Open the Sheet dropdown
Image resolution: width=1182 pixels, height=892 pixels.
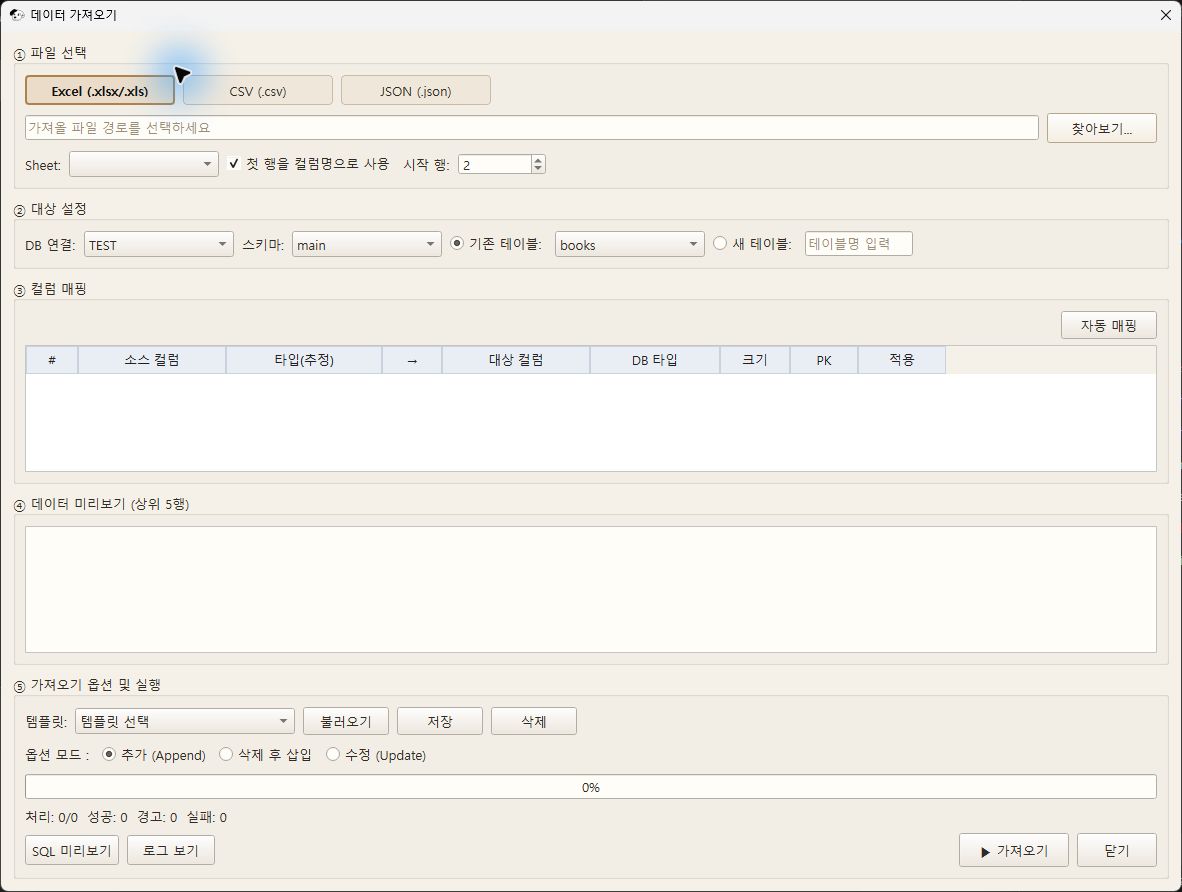pos(143,164)
